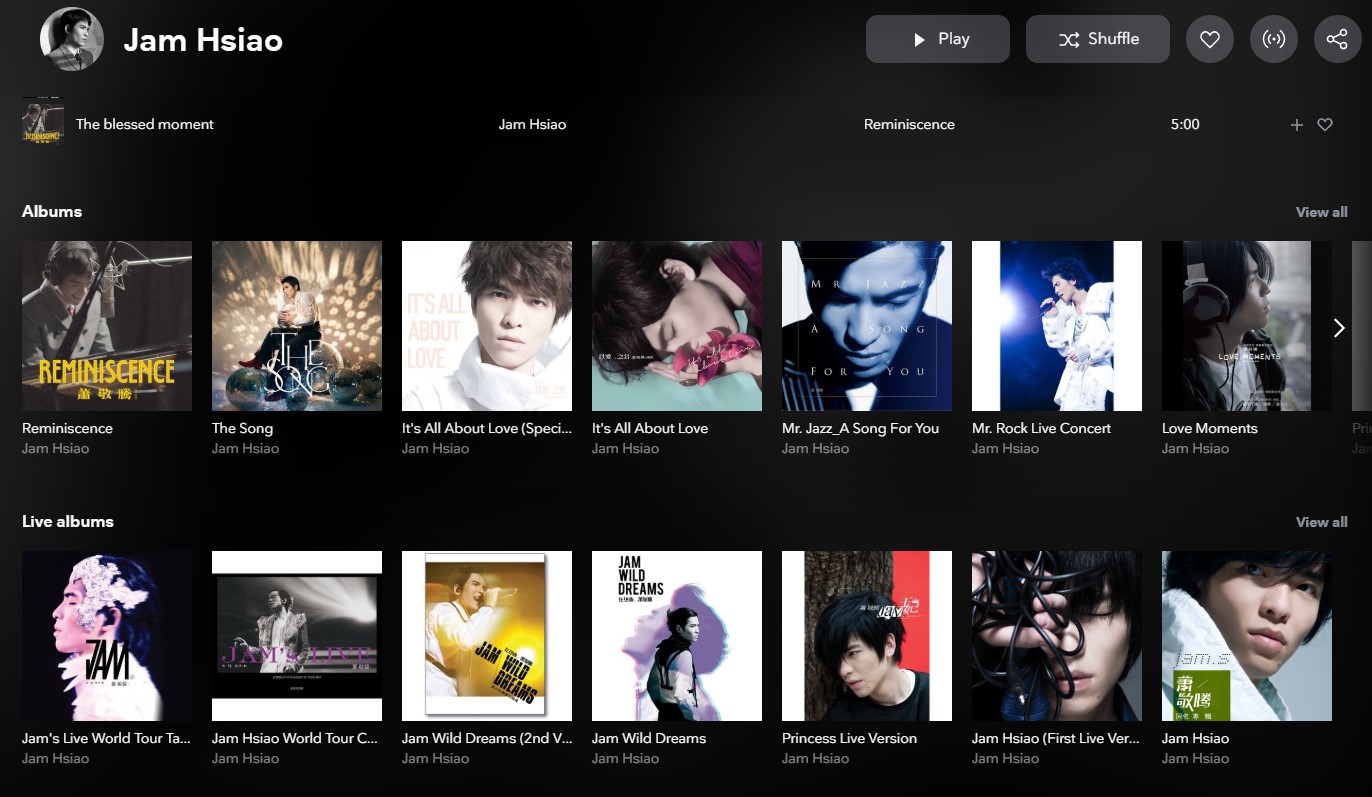Click Jam Hsiao artist avatar
This screenshot has width=1372, height=797.
(x=72, y=39)
